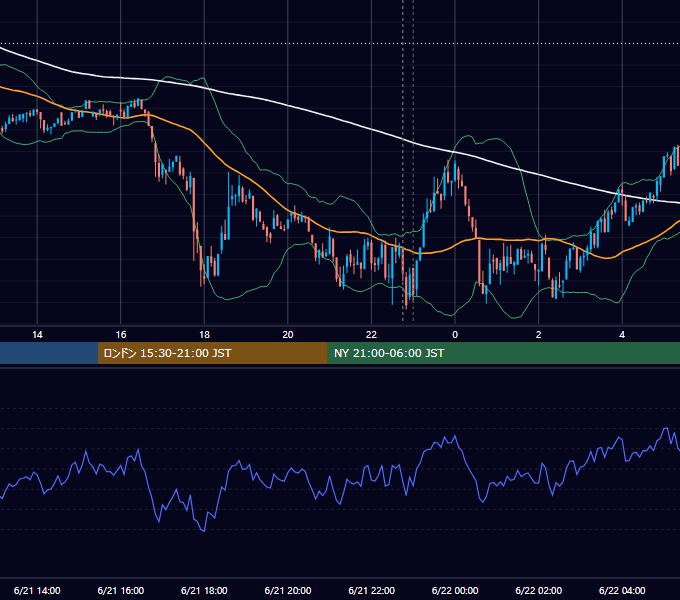Click the 0 hour axis label
This screenshot has height=600, width=680.
point(455,335)
